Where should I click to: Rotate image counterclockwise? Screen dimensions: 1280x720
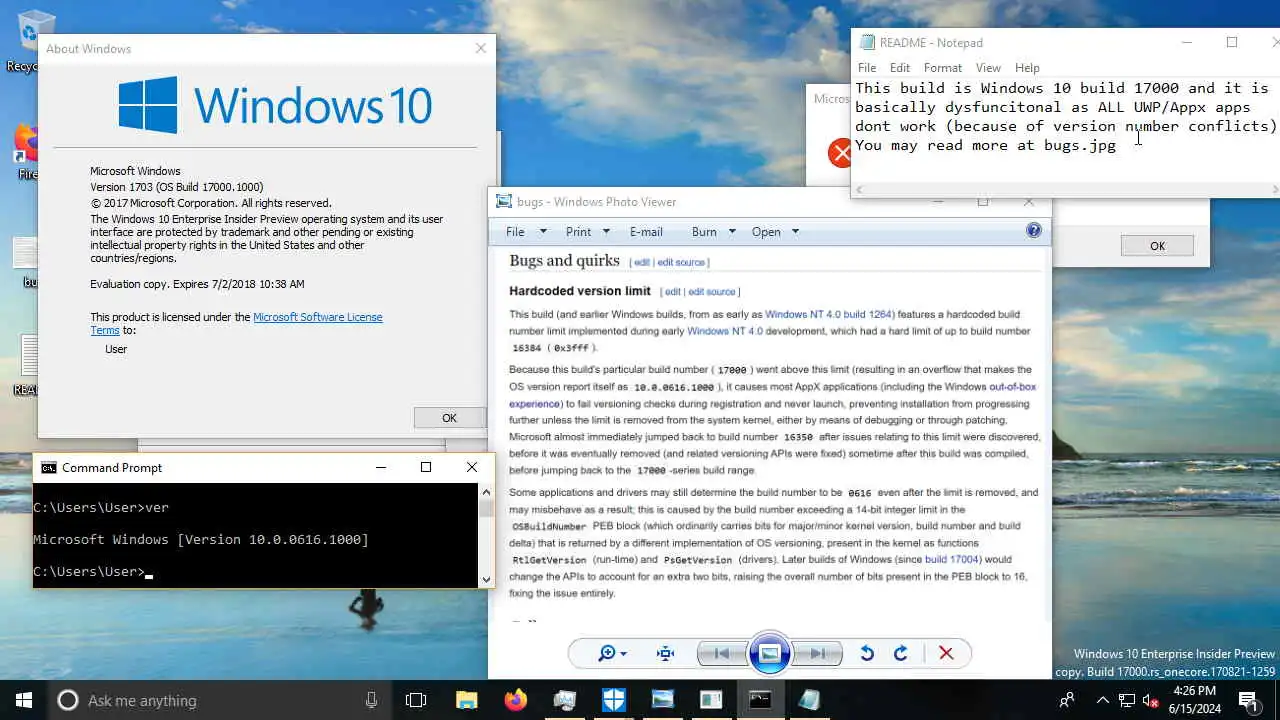point(867,653)
